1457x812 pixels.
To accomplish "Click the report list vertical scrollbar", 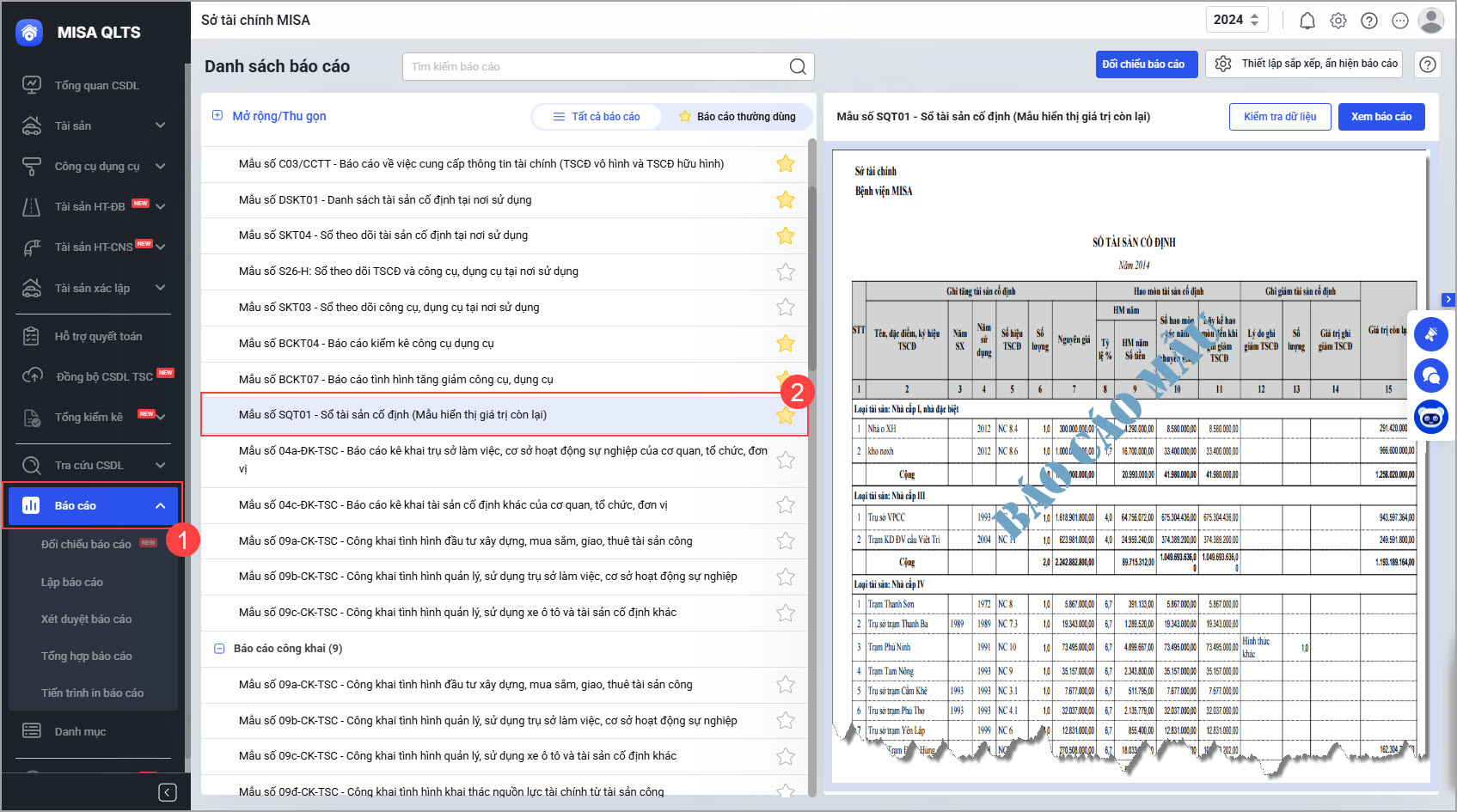I will coord(812,275).
